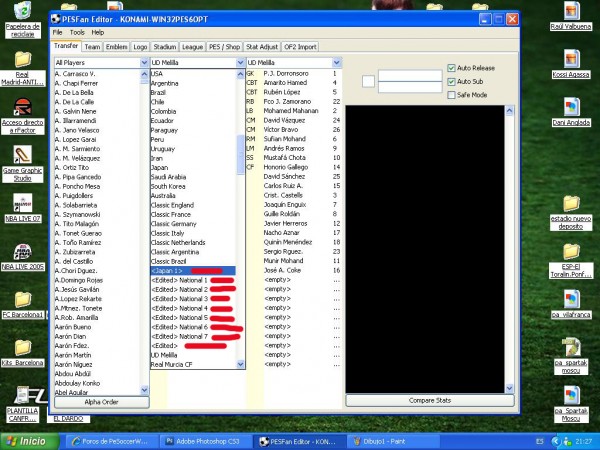
Task: Select the <Japan 1> team entry
Action: click(193, 271)
